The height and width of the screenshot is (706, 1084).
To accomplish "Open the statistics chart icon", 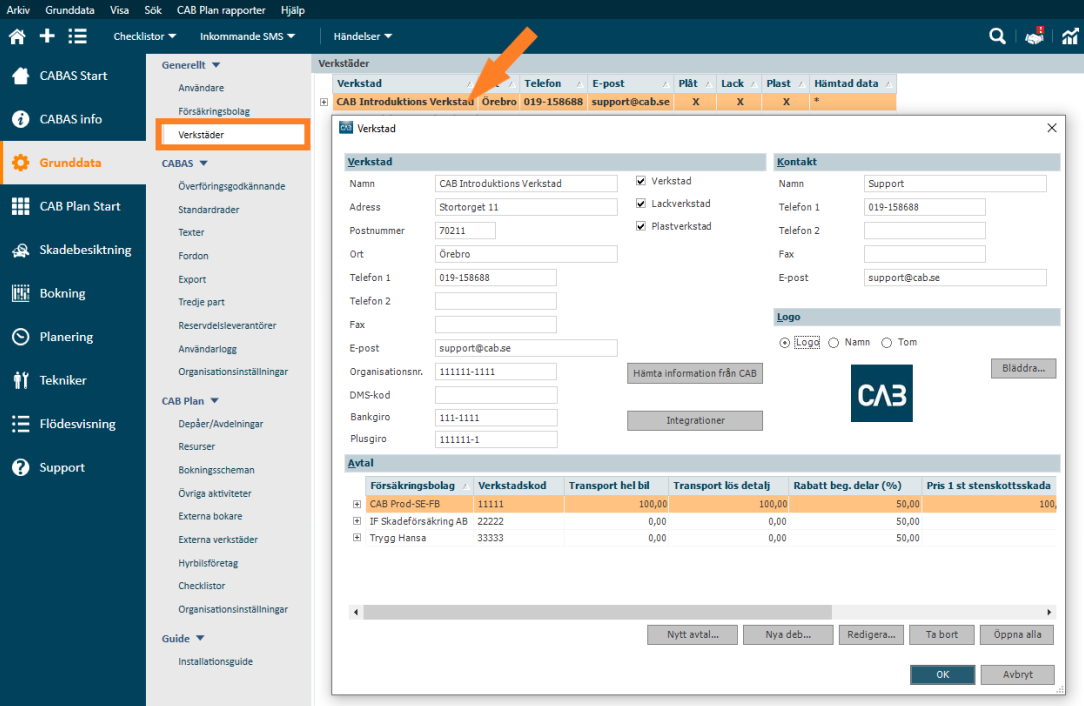I will pyautogui.click(x=1069, y=37).
